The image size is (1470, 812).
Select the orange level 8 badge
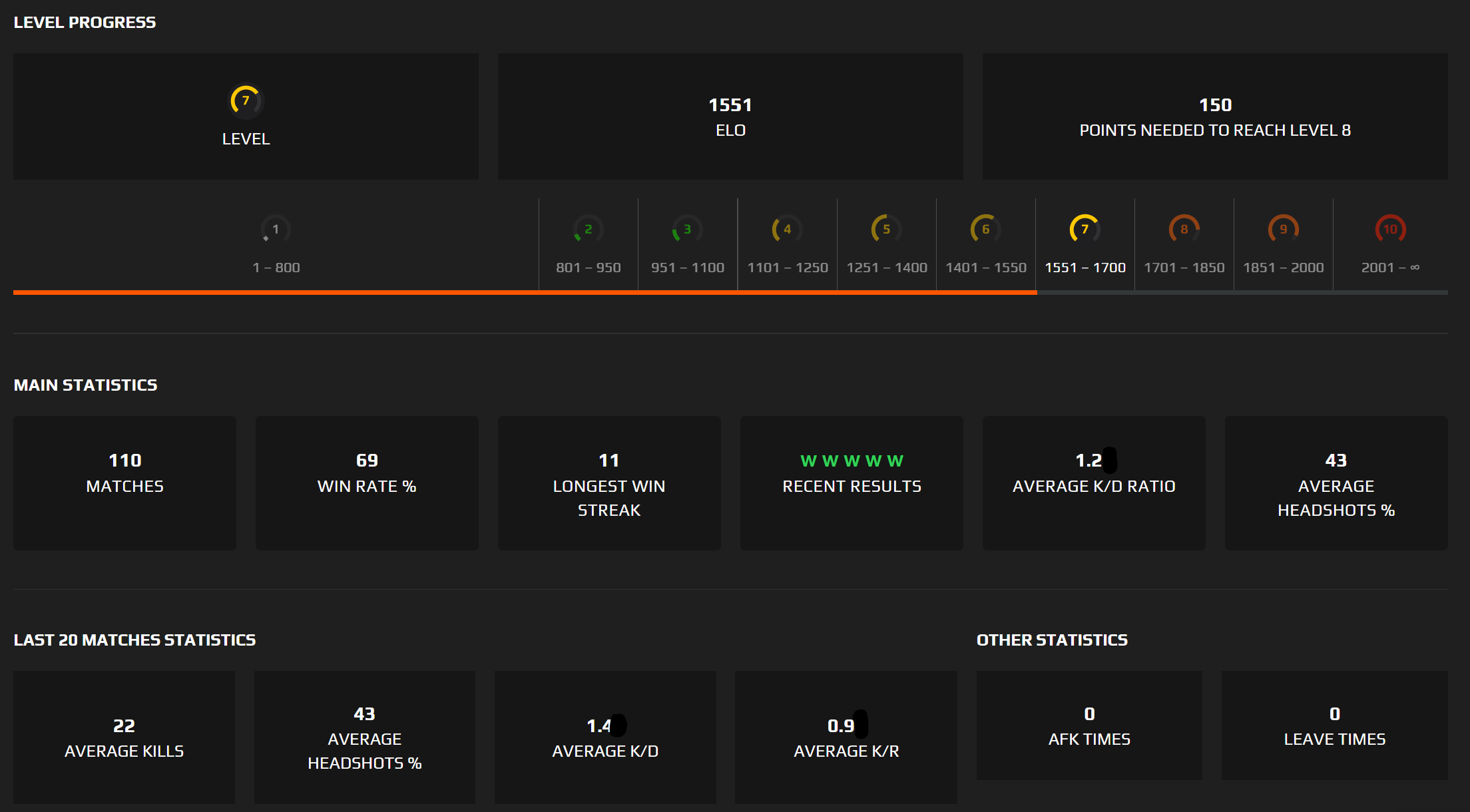tap(1184, 229)
